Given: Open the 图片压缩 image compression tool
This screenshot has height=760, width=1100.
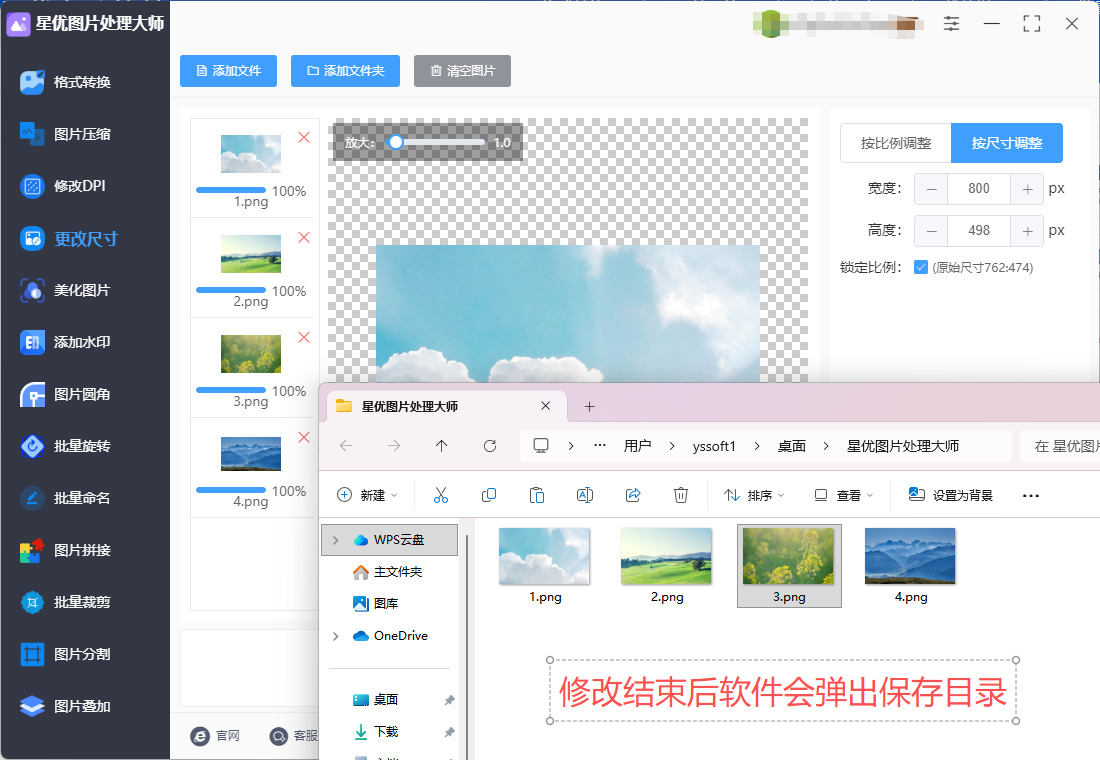Looking at the screenshot, I should pos(67,134).
